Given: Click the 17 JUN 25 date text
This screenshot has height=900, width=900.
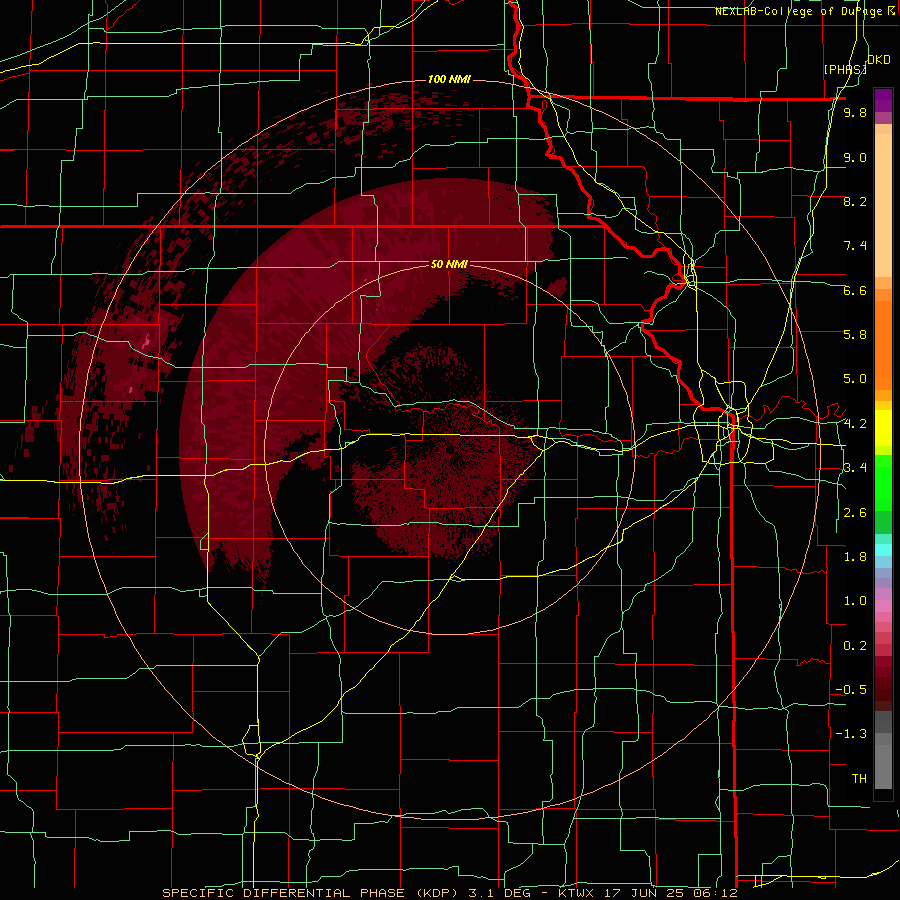Looking at the screenshot, I should pos(643,893).
